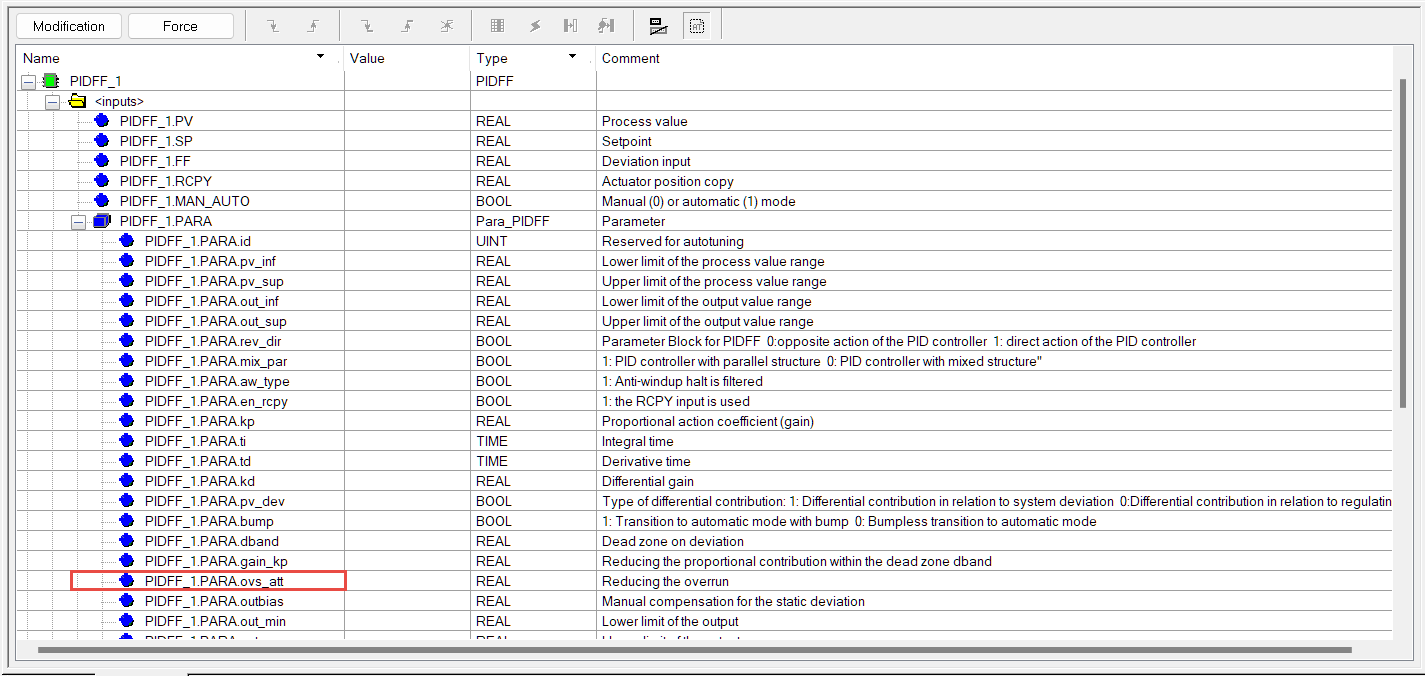
Task: Click the 'Para_PIDFF' type cell
Action: click(513, 221)
